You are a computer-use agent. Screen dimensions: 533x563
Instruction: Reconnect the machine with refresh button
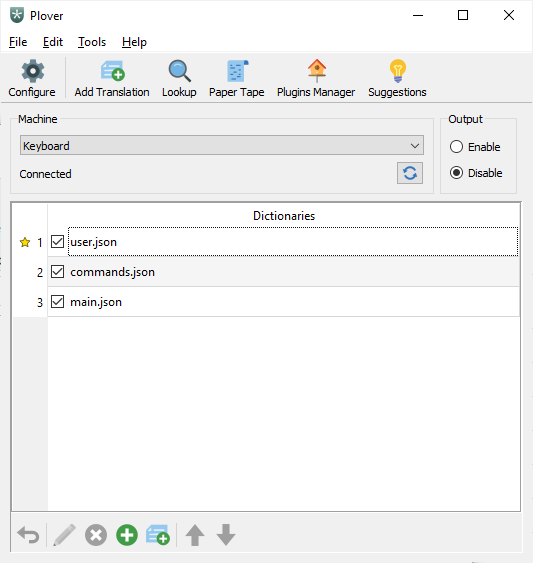coord(410,173)
